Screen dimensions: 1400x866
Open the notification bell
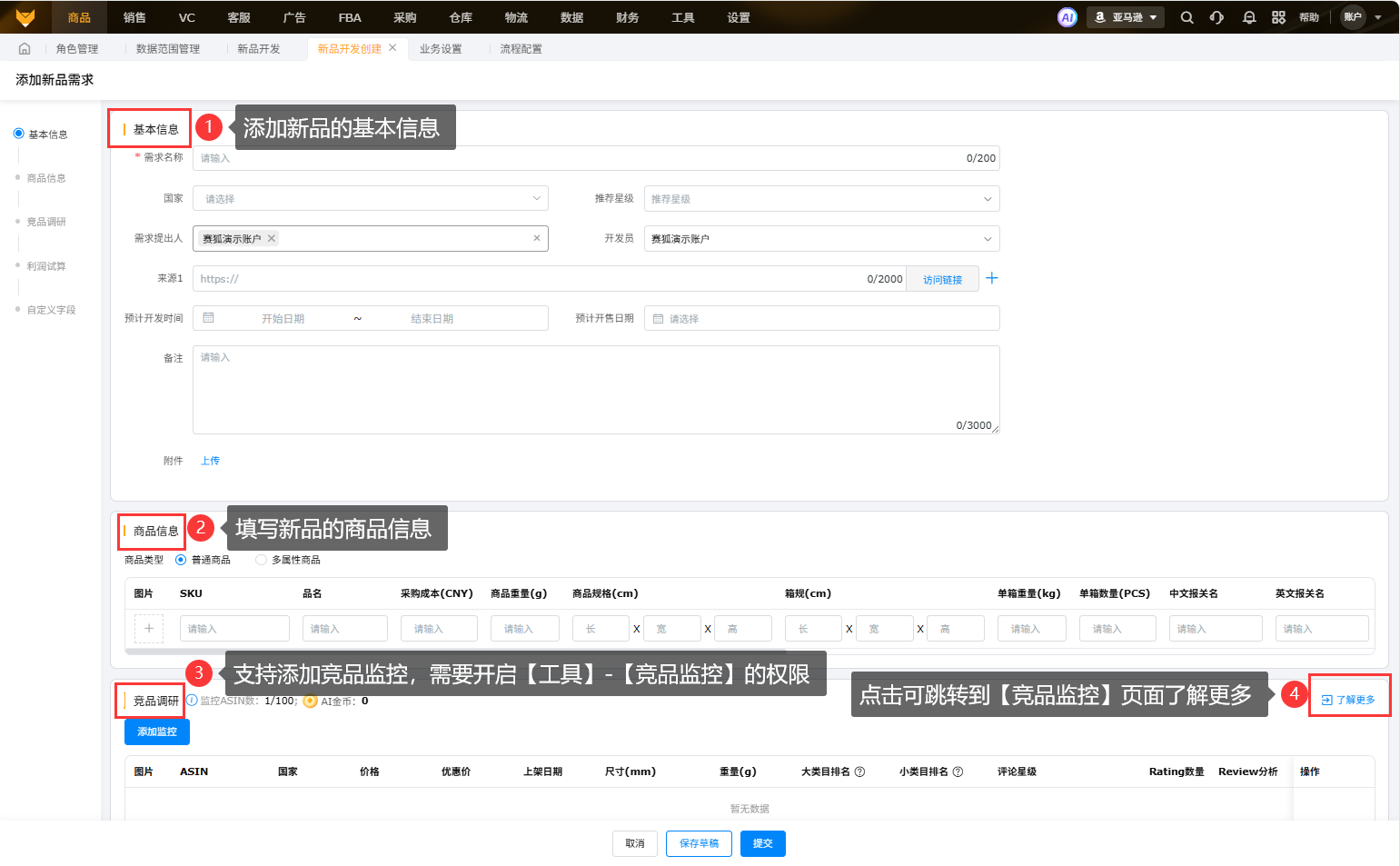click(x=1249, y=17)
